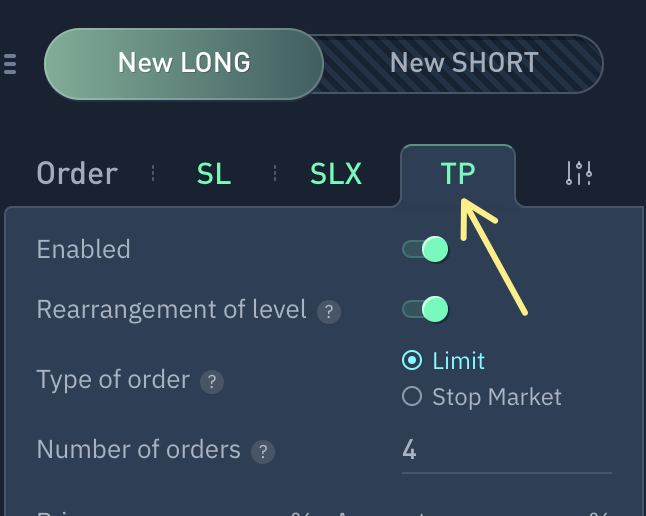
Task: Disable the Enabled toggle switch
Action: click(425, 249)
